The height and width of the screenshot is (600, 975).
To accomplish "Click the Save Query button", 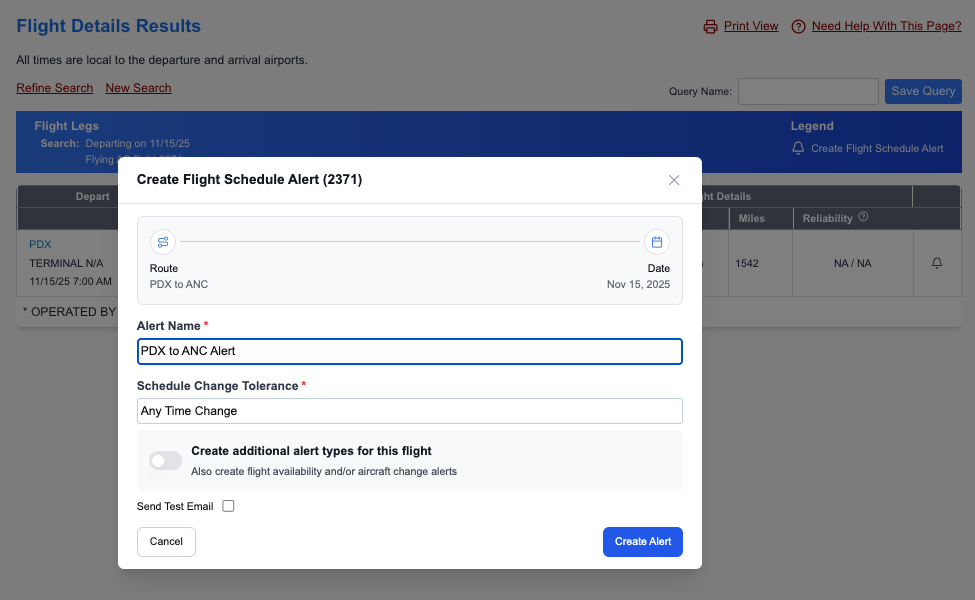I will click(x=922, y=91).
